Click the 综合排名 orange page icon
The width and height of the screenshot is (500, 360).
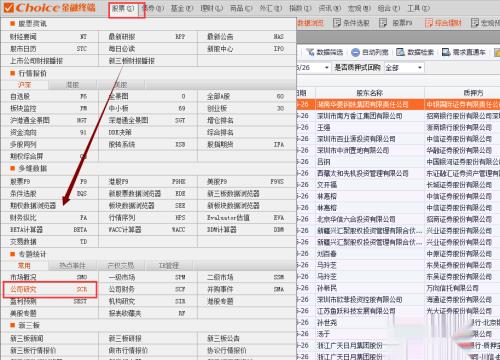[429, 23]
